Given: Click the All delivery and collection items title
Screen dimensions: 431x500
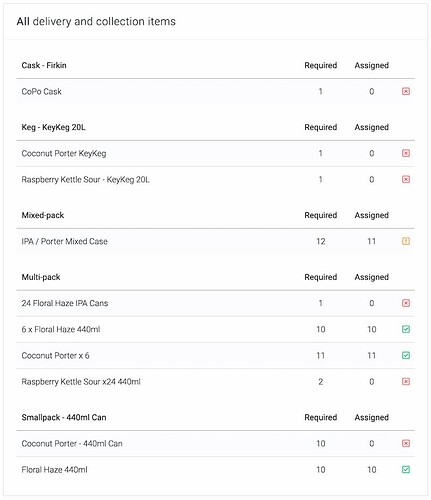Looking at the screenshot, I should tap(96, 21).
